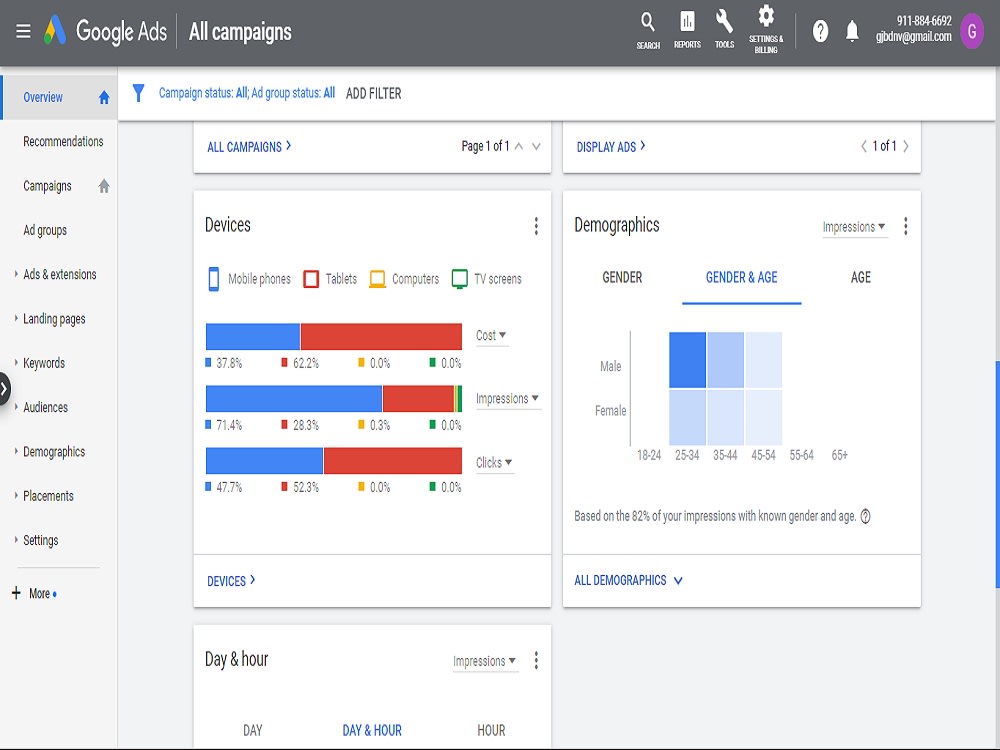This screenshot has height=750, width=1000.
Task: Open Settings & Billing gear
Action: click(x=766, y=30)
